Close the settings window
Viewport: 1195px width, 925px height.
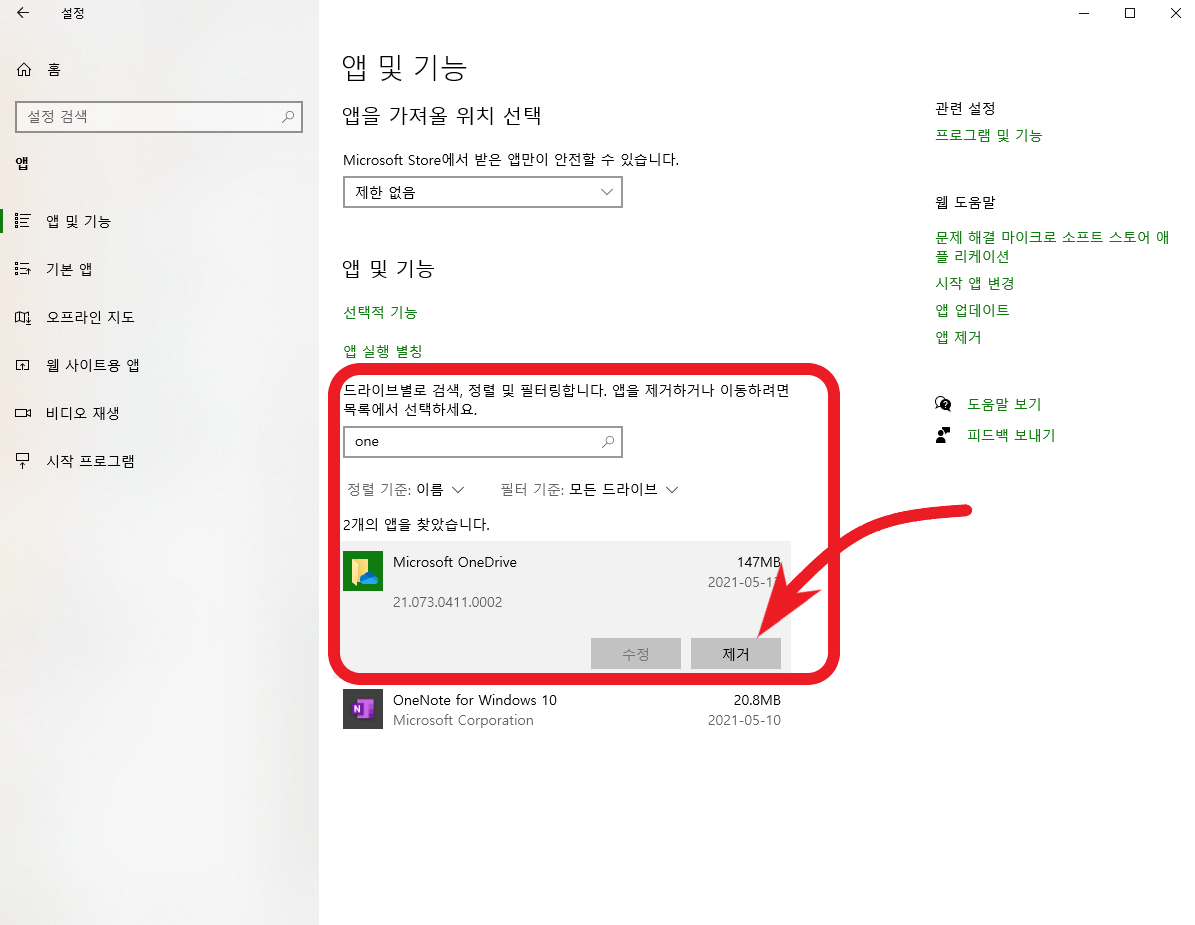pyautogui.click(x=1176, y=13)
